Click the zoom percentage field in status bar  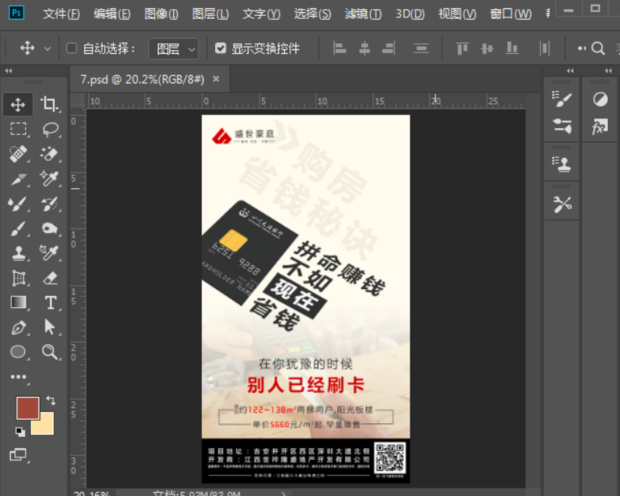click(92, 493)
